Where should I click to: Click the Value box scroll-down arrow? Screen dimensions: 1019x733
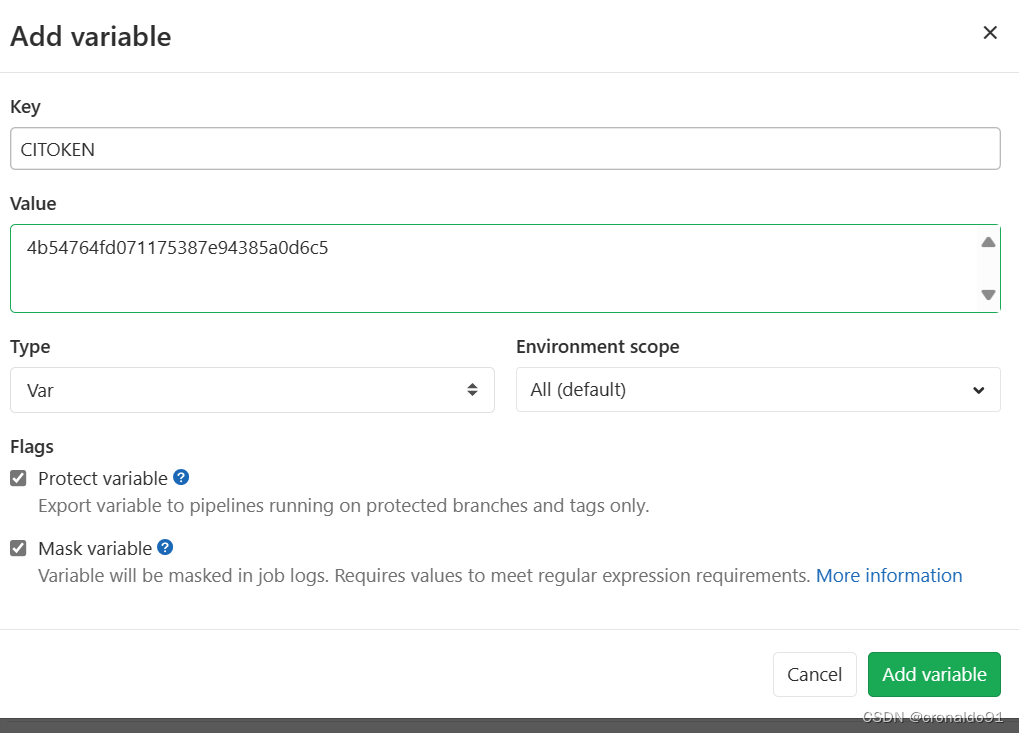(988, 294)
